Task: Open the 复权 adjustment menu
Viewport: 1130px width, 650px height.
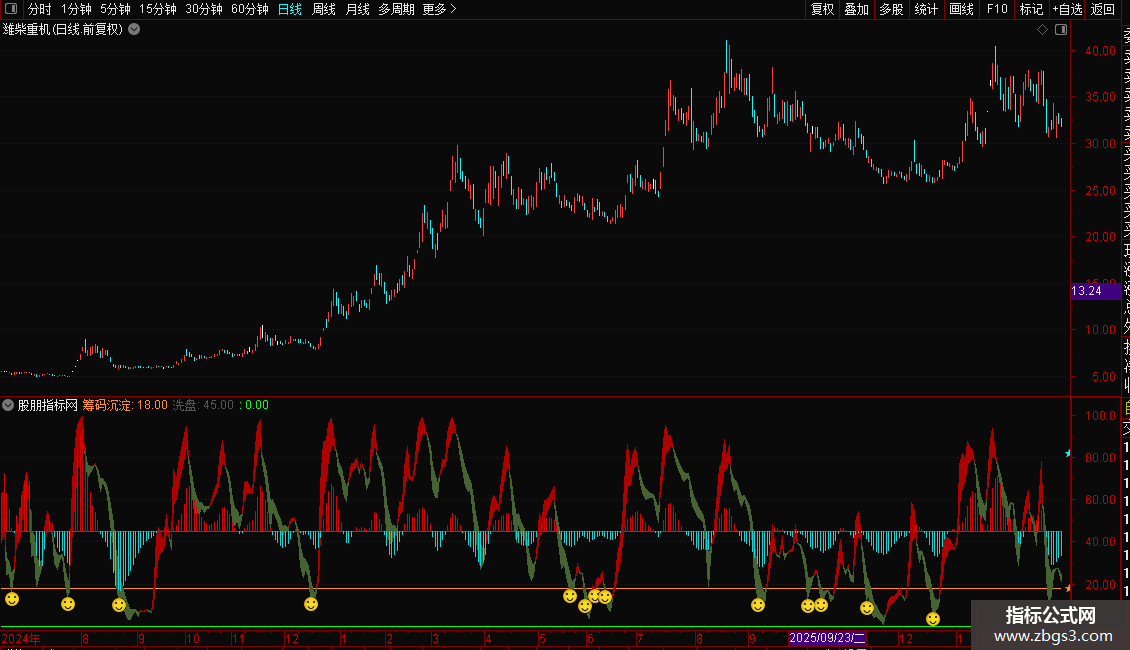Action: tap(822, 9)
